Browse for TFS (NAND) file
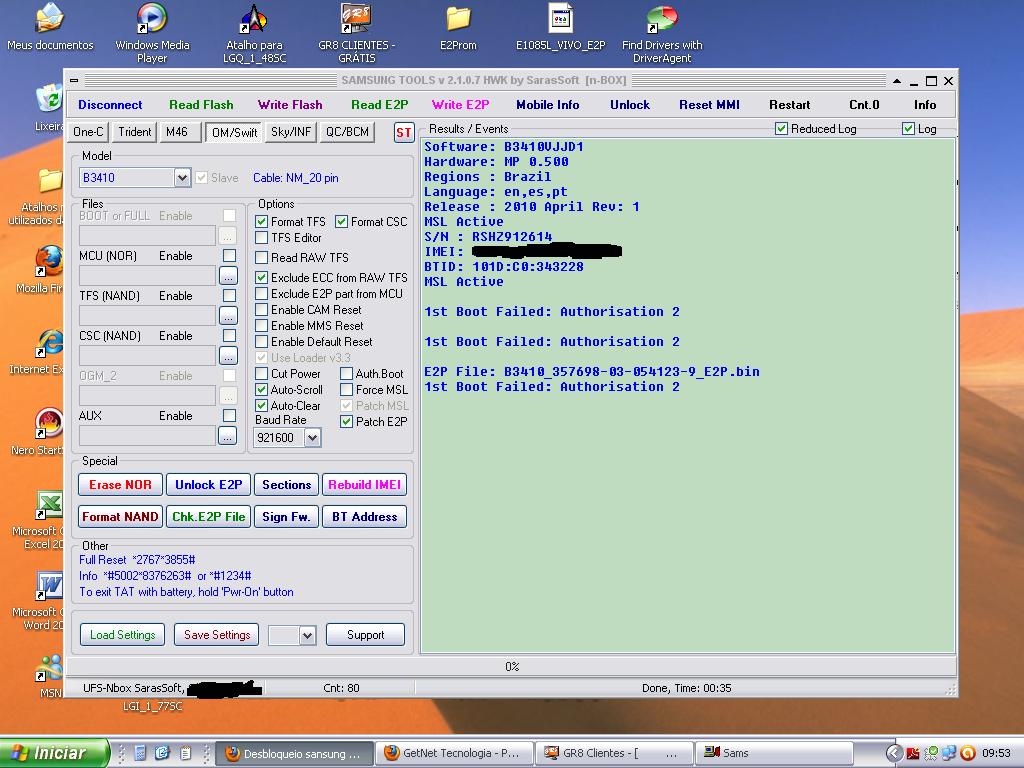Screen dimensions: 1024x768 [x=228, y=316]
